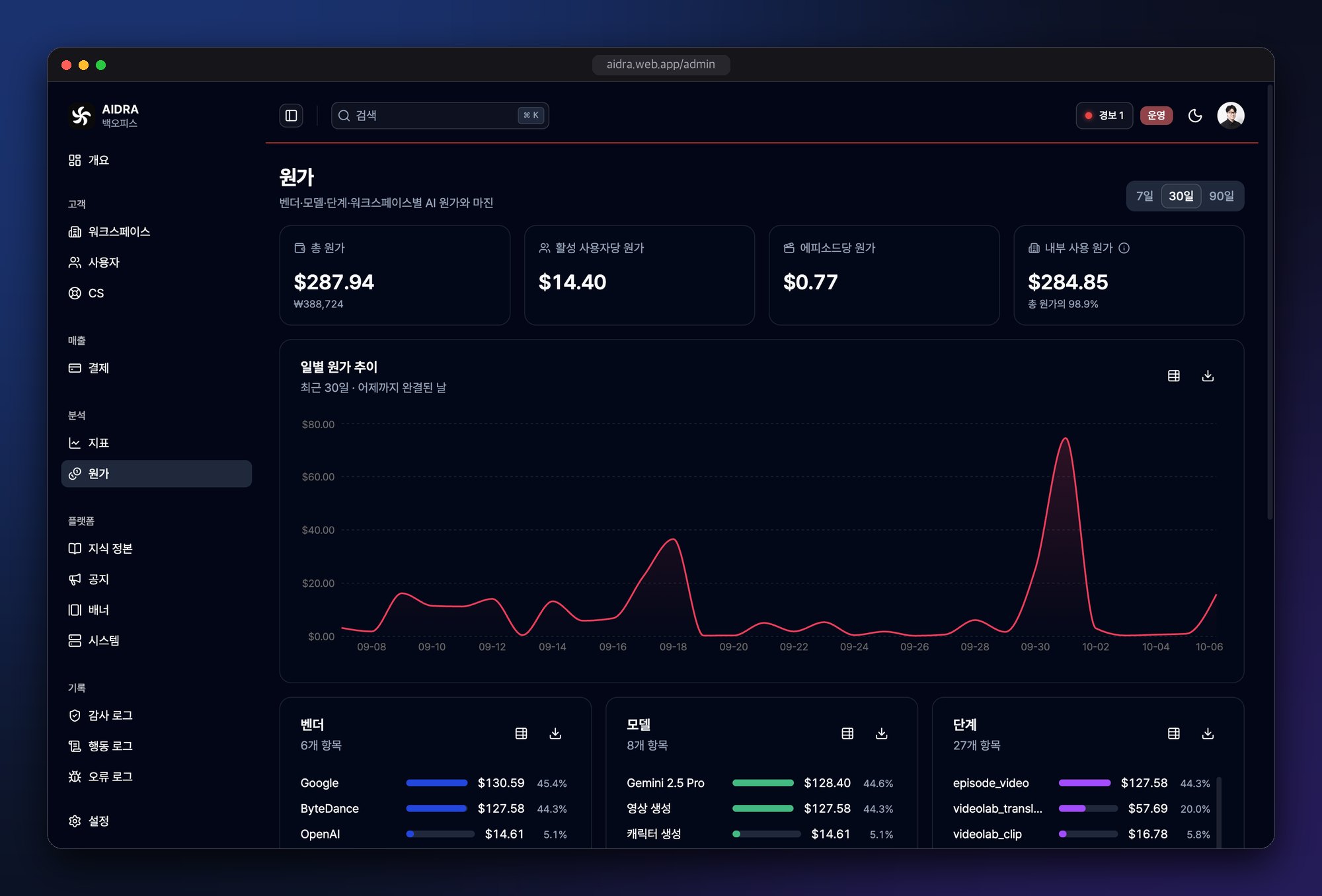Focus the 검색 search field
This screenshot has height=896, width=1322.
(440, 116)
